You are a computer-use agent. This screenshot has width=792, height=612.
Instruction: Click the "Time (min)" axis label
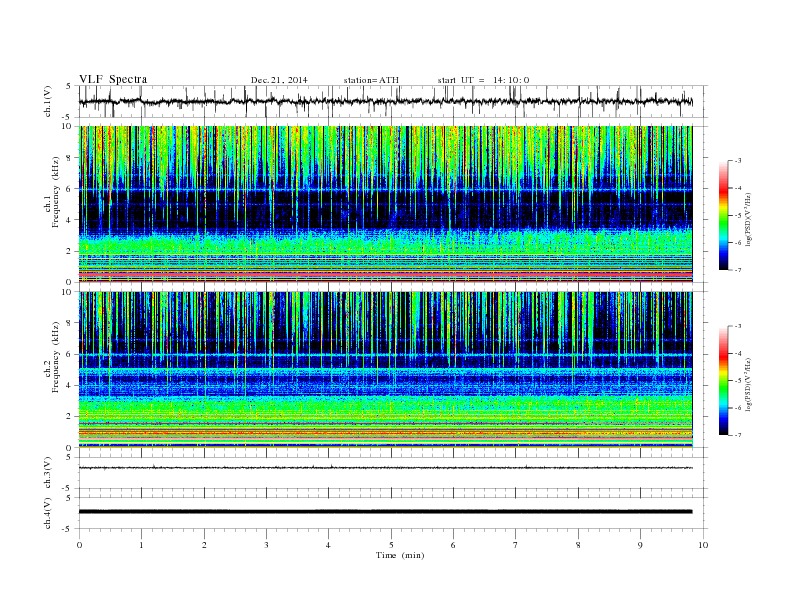click(400, 555)
